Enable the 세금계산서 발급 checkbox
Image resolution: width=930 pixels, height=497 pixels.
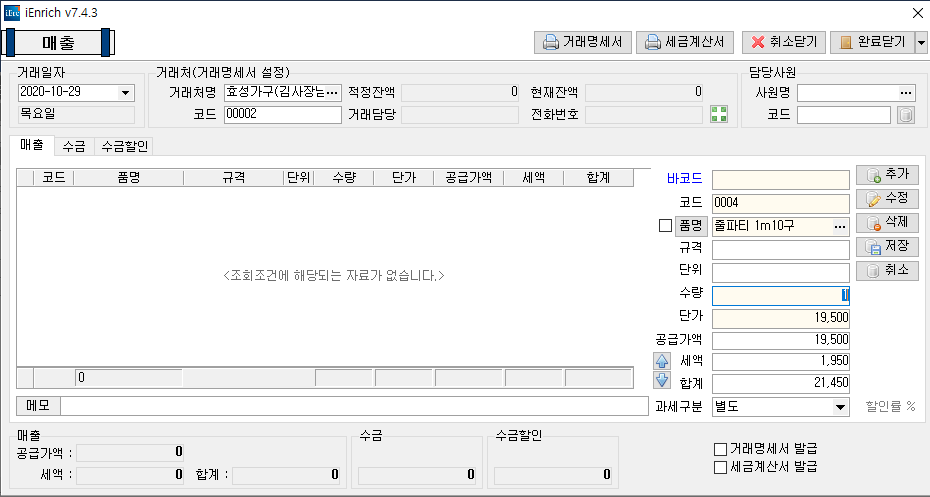click(720, 466)
